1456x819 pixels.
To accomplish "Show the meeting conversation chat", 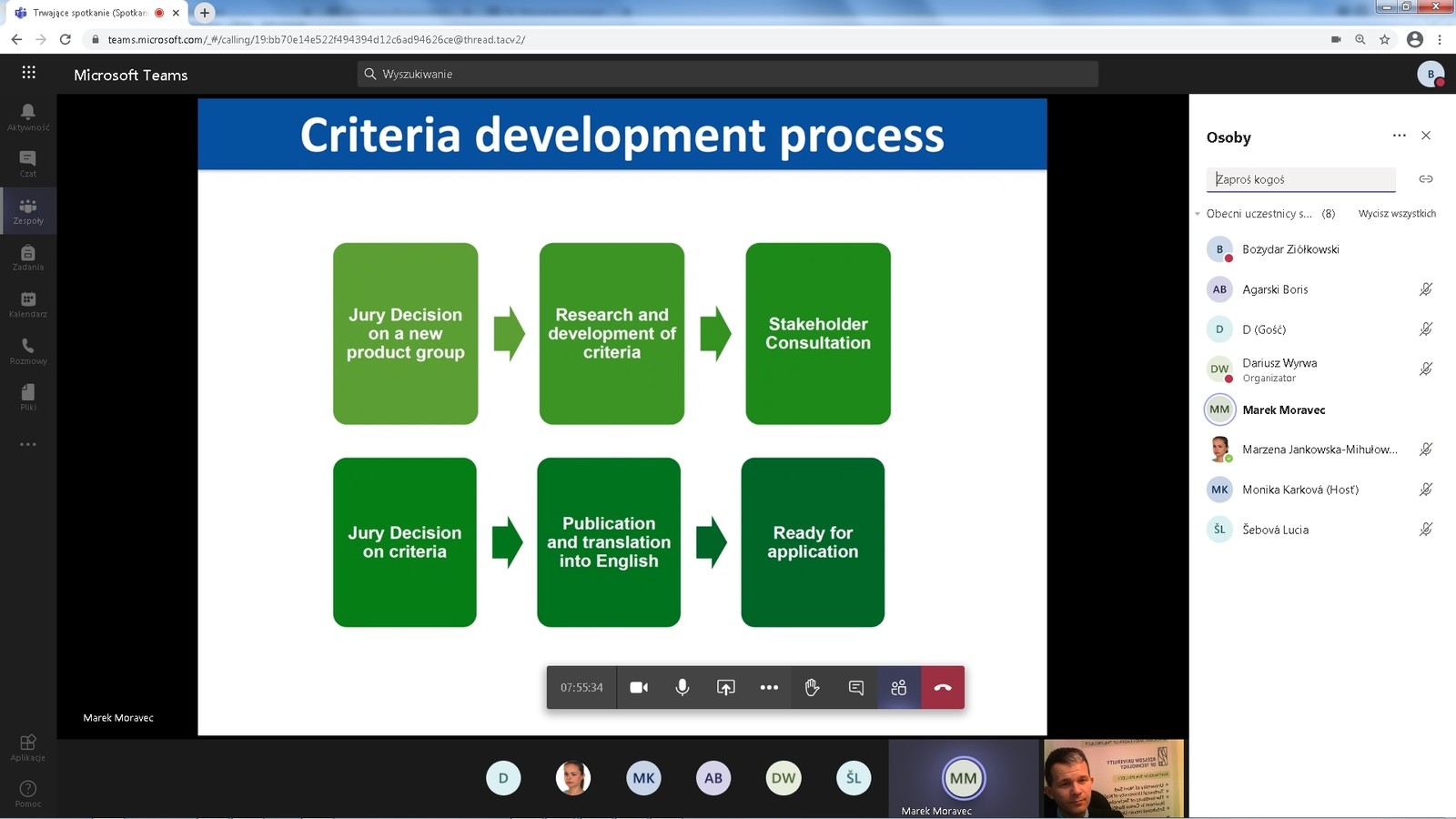I will pyautogui.click(x=855, y=687).
